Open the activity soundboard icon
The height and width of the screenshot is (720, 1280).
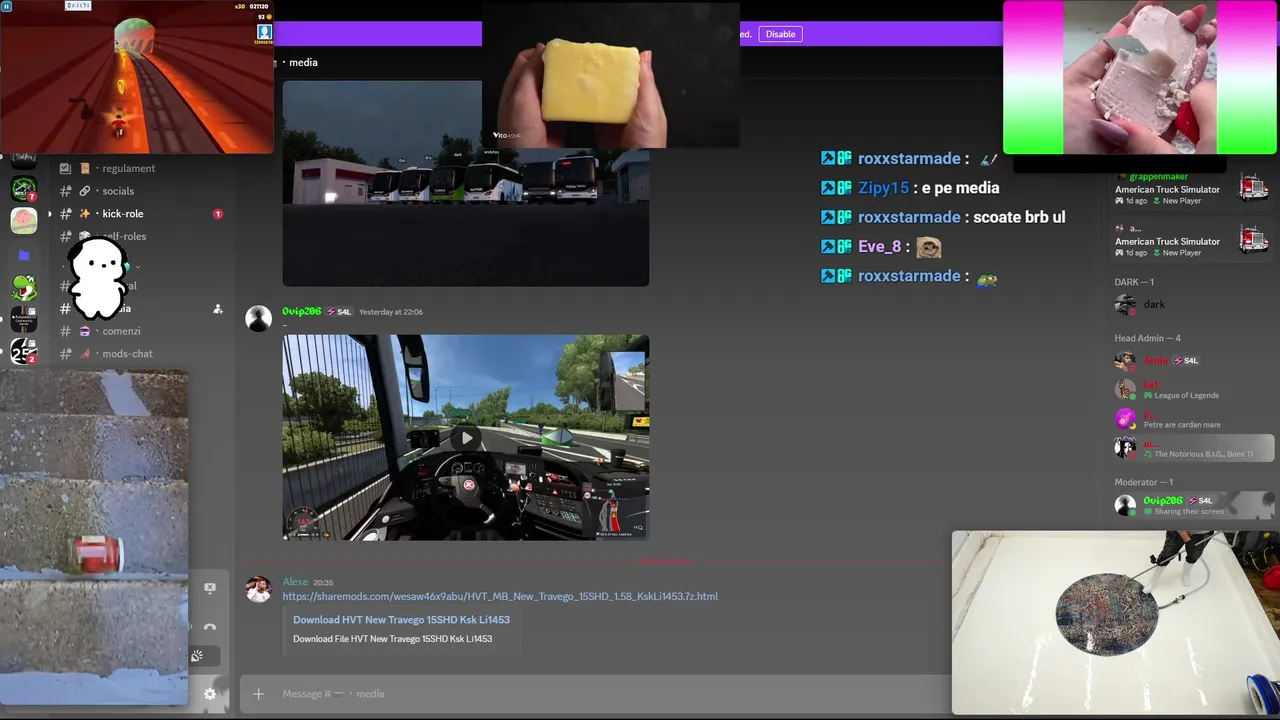pyautogui.click(x=197, y=656)
